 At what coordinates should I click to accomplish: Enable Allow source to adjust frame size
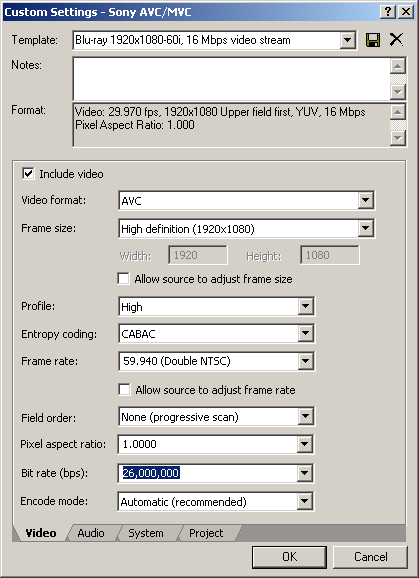[x=123, y=279]
